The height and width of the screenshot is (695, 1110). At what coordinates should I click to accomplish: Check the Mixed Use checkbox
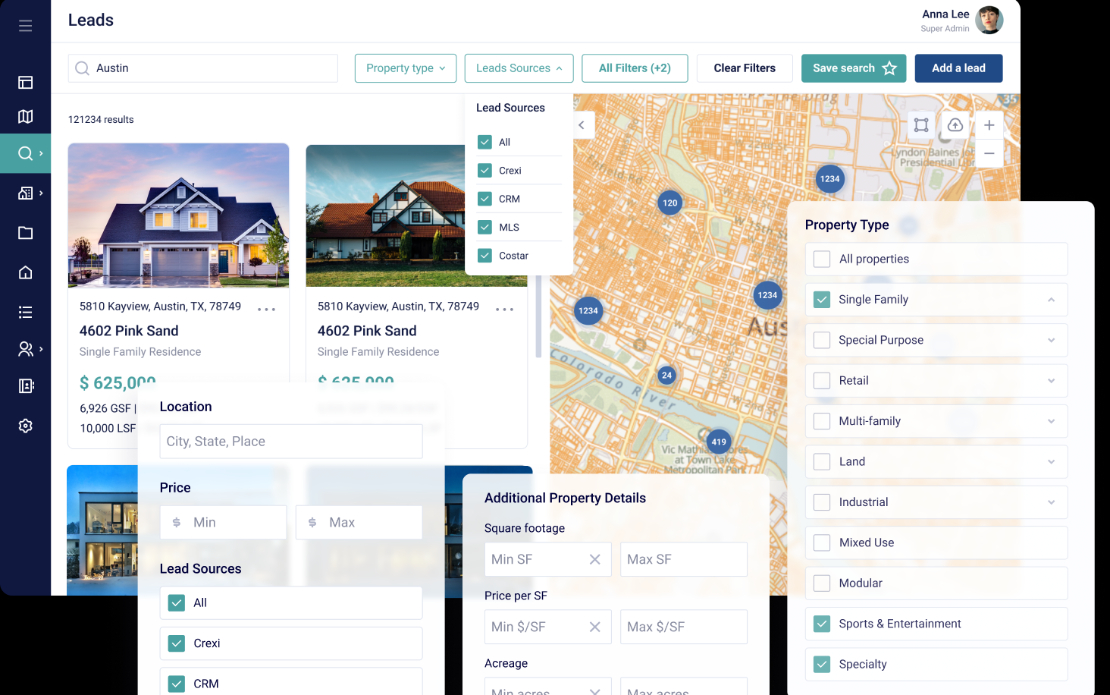(822, 543)
